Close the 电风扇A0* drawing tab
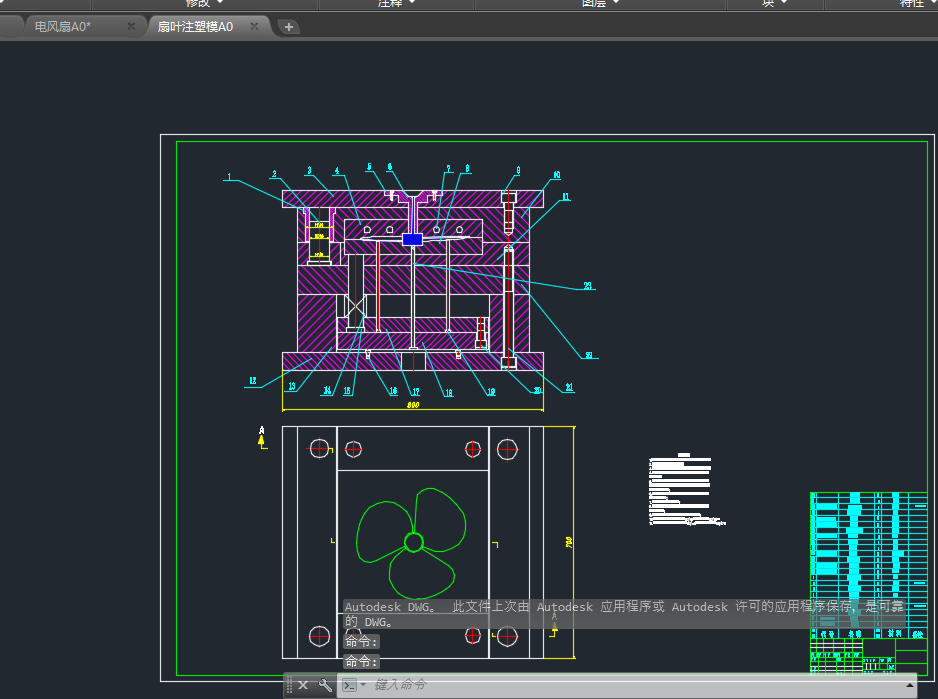Image resolution: width=938 pixels, height=699 pixels. click(x=132, y=26)
